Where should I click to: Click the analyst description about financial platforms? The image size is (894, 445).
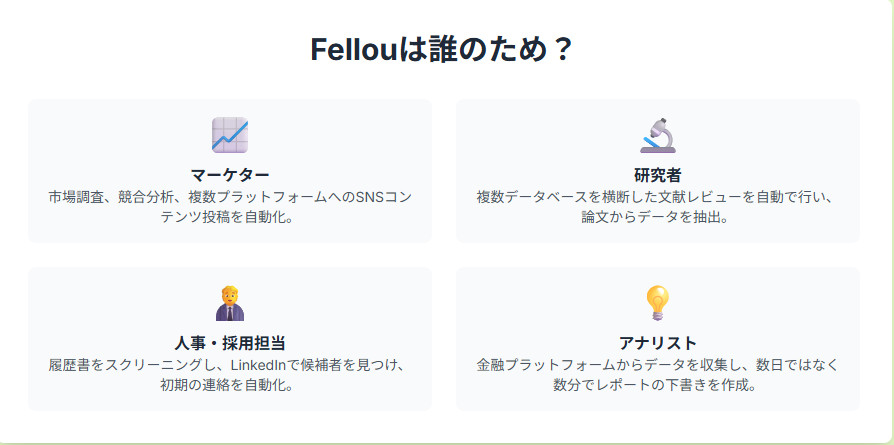658,365
